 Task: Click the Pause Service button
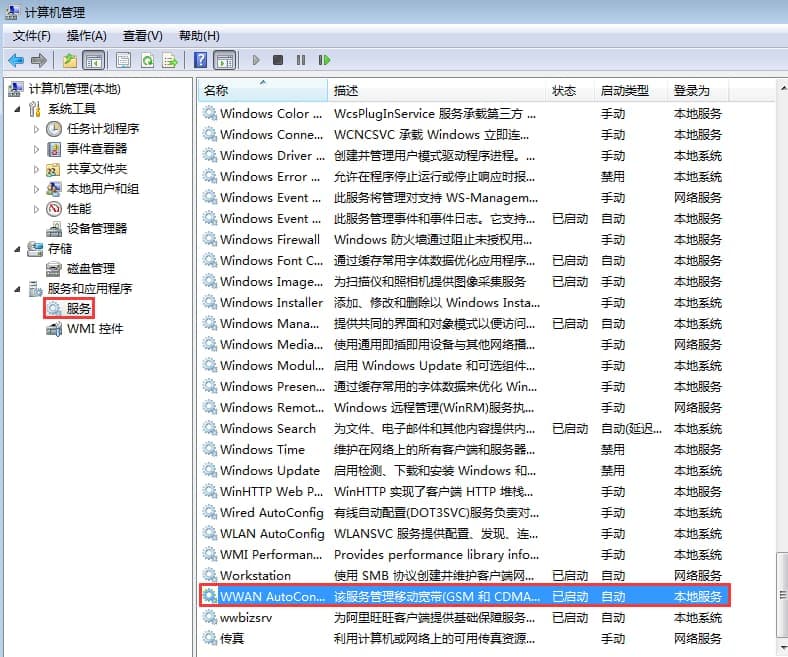click(x=301, y=60)
